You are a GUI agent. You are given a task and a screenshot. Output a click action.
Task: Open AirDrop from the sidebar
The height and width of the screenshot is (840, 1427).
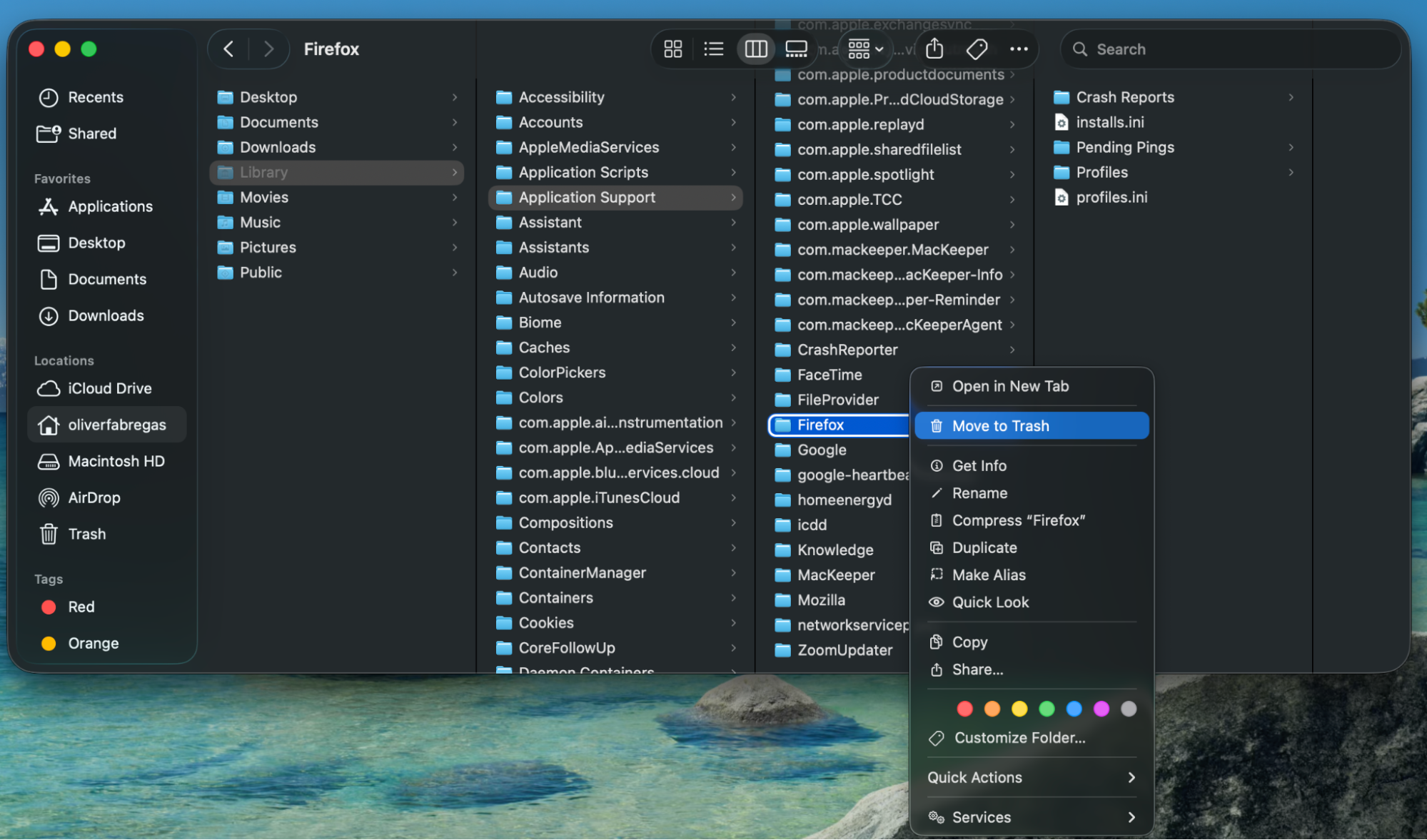94,497
